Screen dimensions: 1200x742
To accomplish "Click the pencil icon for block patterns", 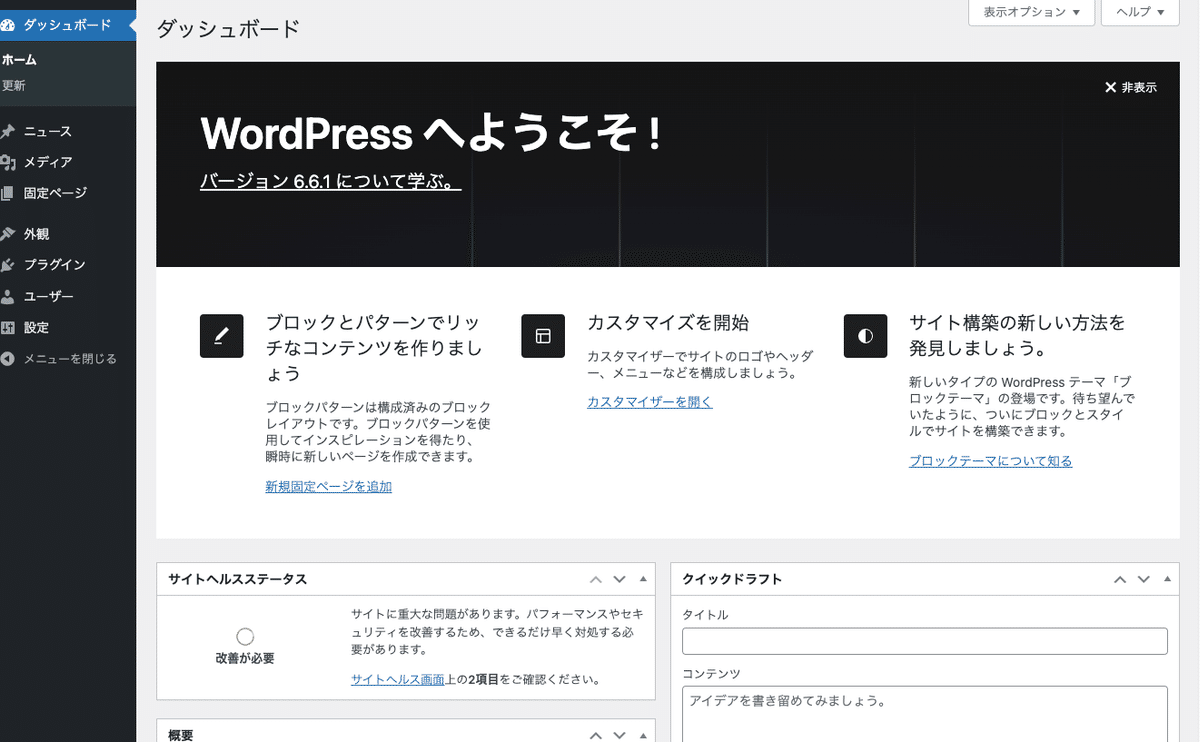I will tap(222, 336).
